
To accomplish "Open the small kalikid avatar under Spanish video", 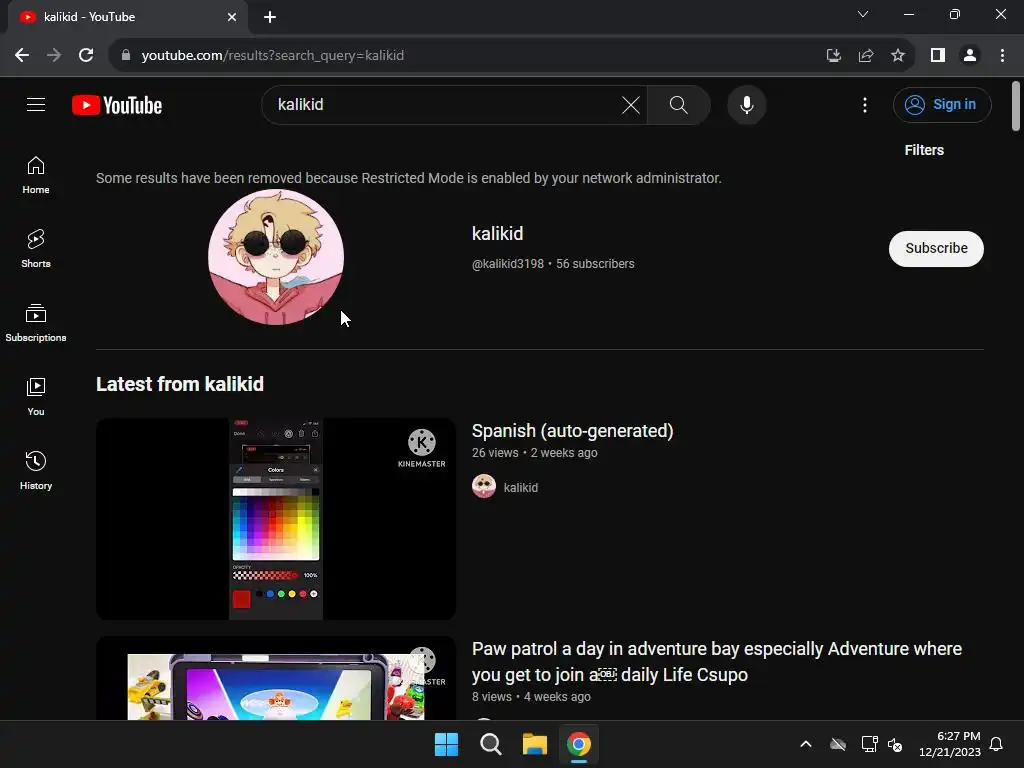I will tap(484, 487).
